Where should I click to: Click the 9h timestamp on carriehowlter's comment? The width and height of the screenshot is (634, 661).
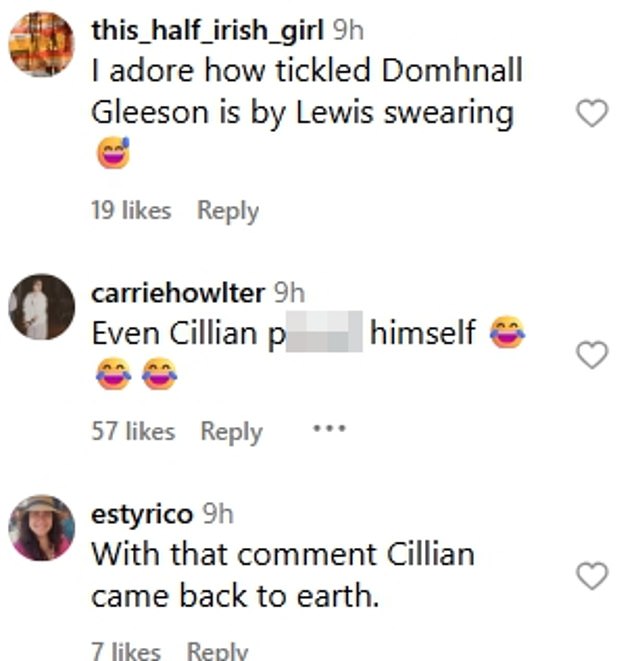pyautogui.click(x=289, y=293)
